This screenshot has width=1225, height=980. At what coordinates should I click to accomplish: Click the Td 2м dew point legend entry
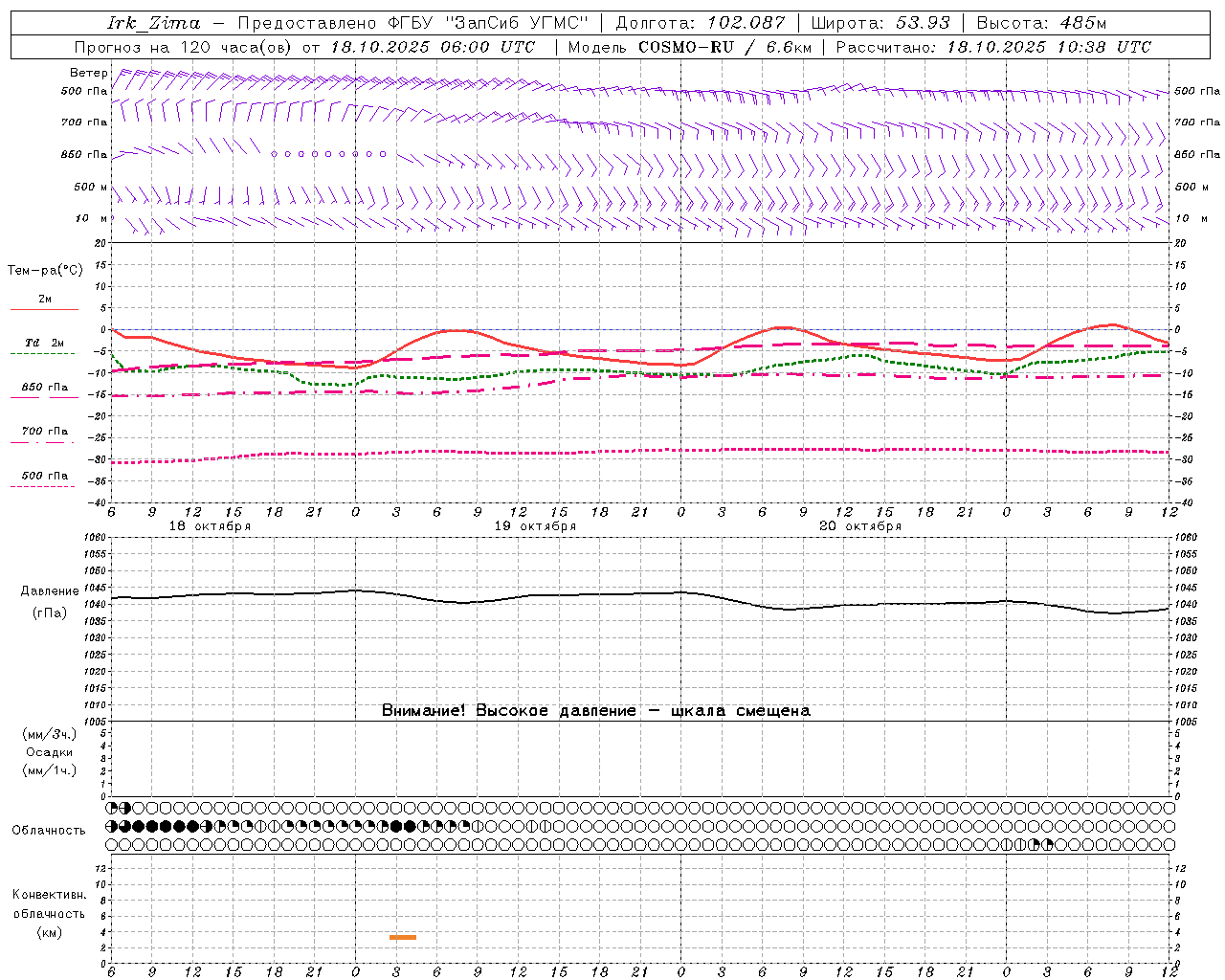tap(45, 343)
